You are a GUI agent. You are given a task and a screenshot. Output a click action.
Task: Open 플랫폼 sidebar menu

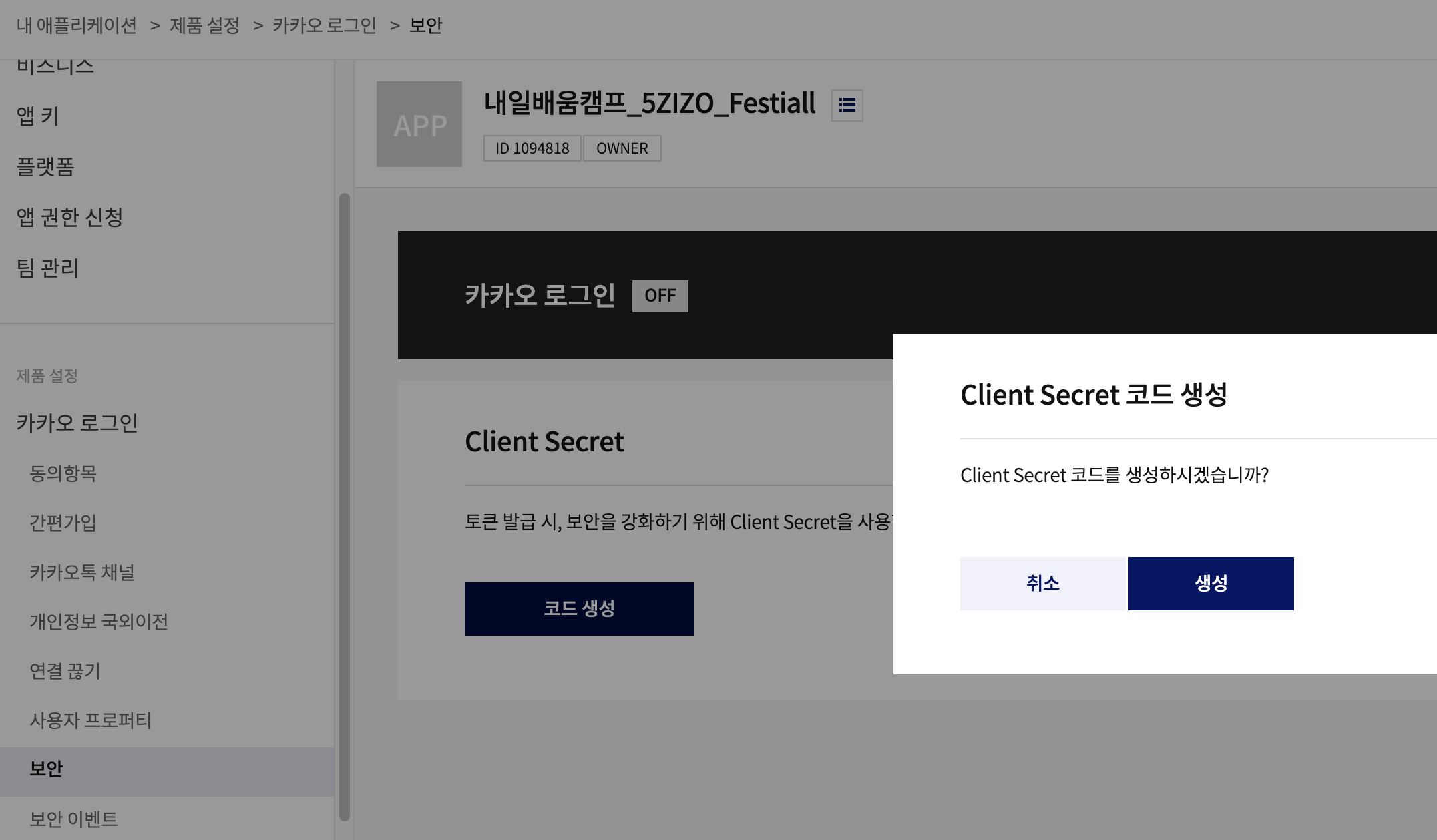(45, 166)
